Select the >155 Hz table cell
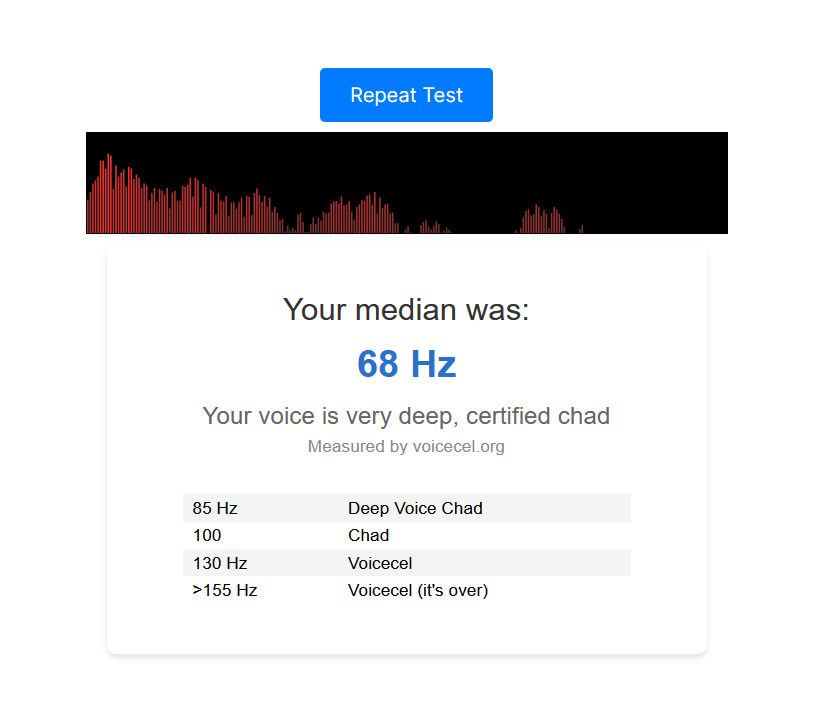This screenshot has height=724, width=837. pos(225,591)
